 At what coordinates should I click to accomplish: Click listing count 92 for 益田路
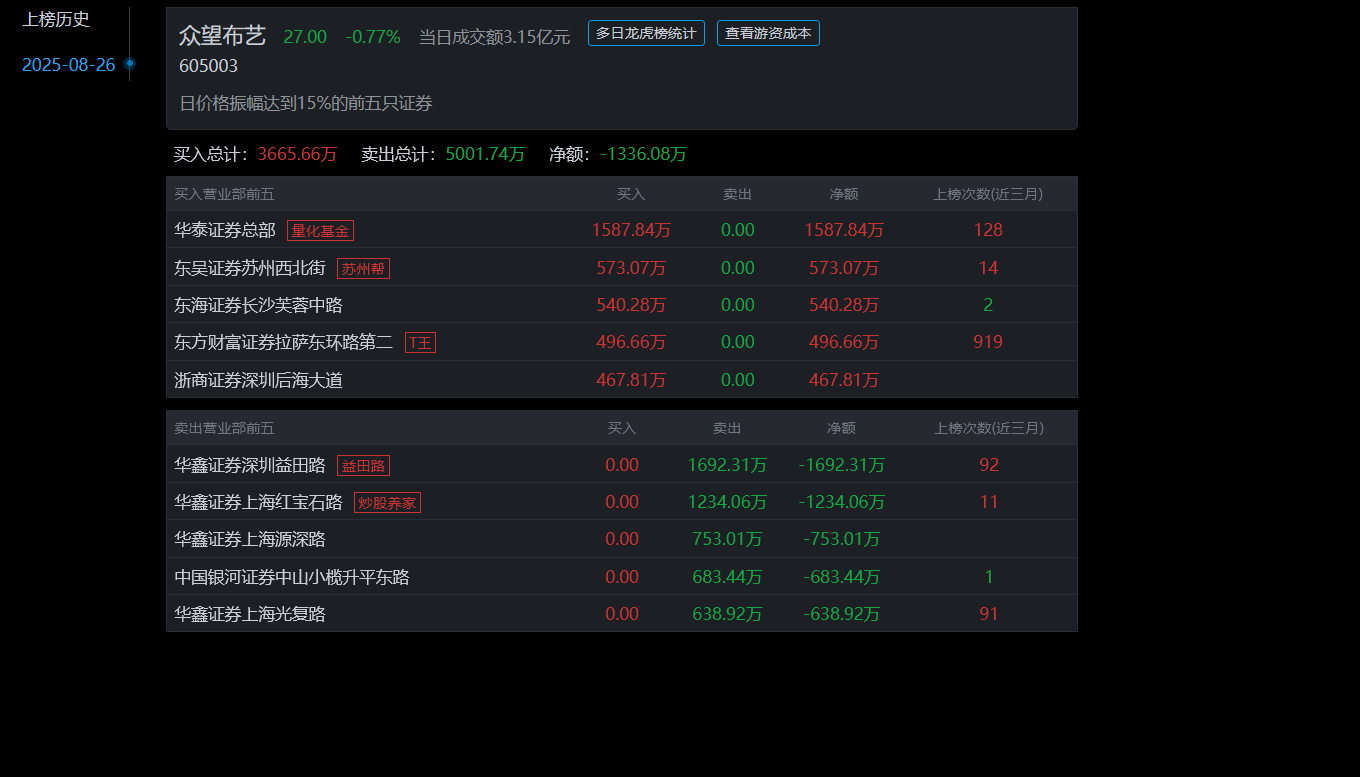(989, 465)
